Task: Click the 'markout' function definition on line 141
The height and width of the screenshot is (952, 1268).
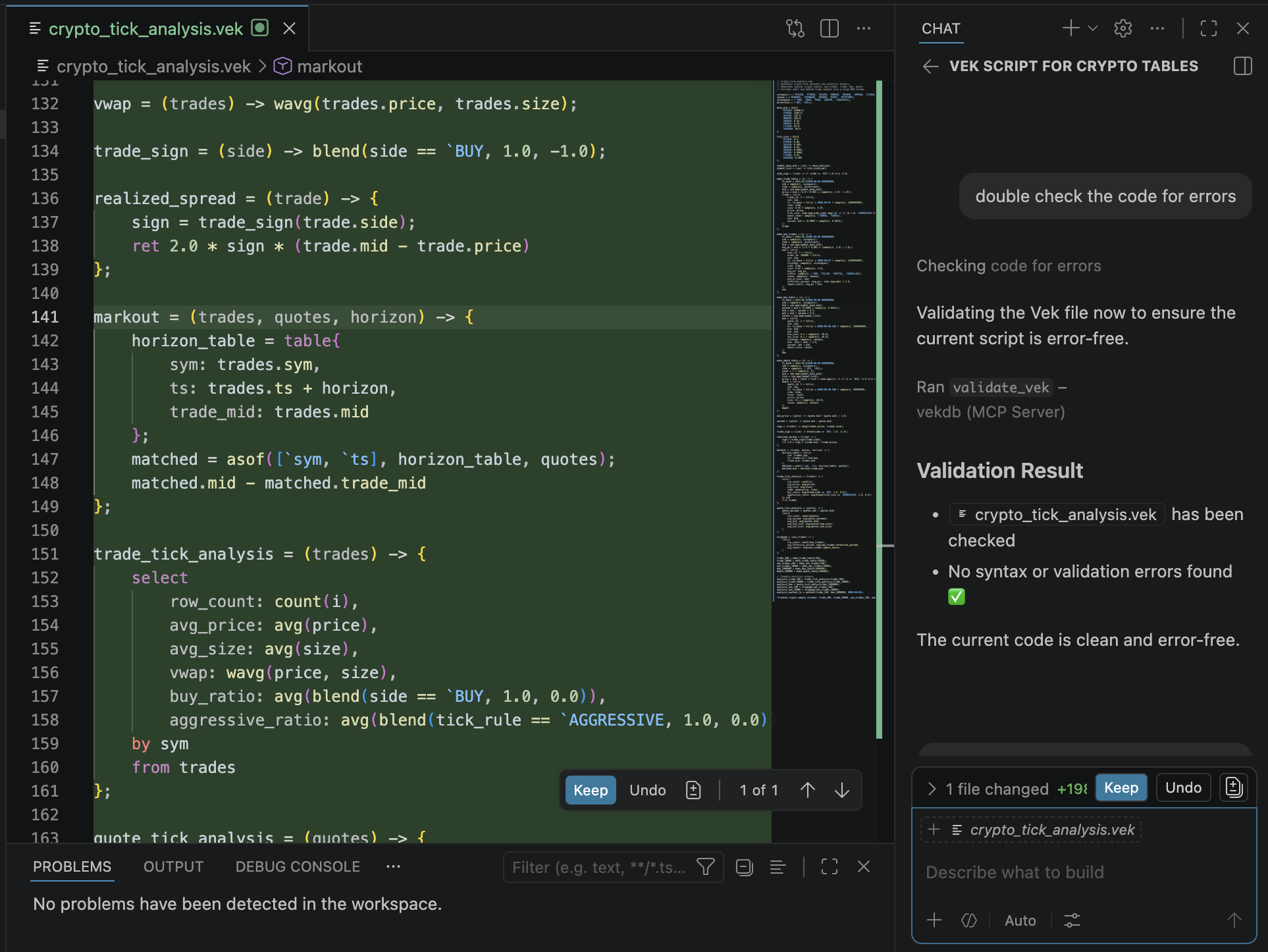Action: (x=126, y=317)
